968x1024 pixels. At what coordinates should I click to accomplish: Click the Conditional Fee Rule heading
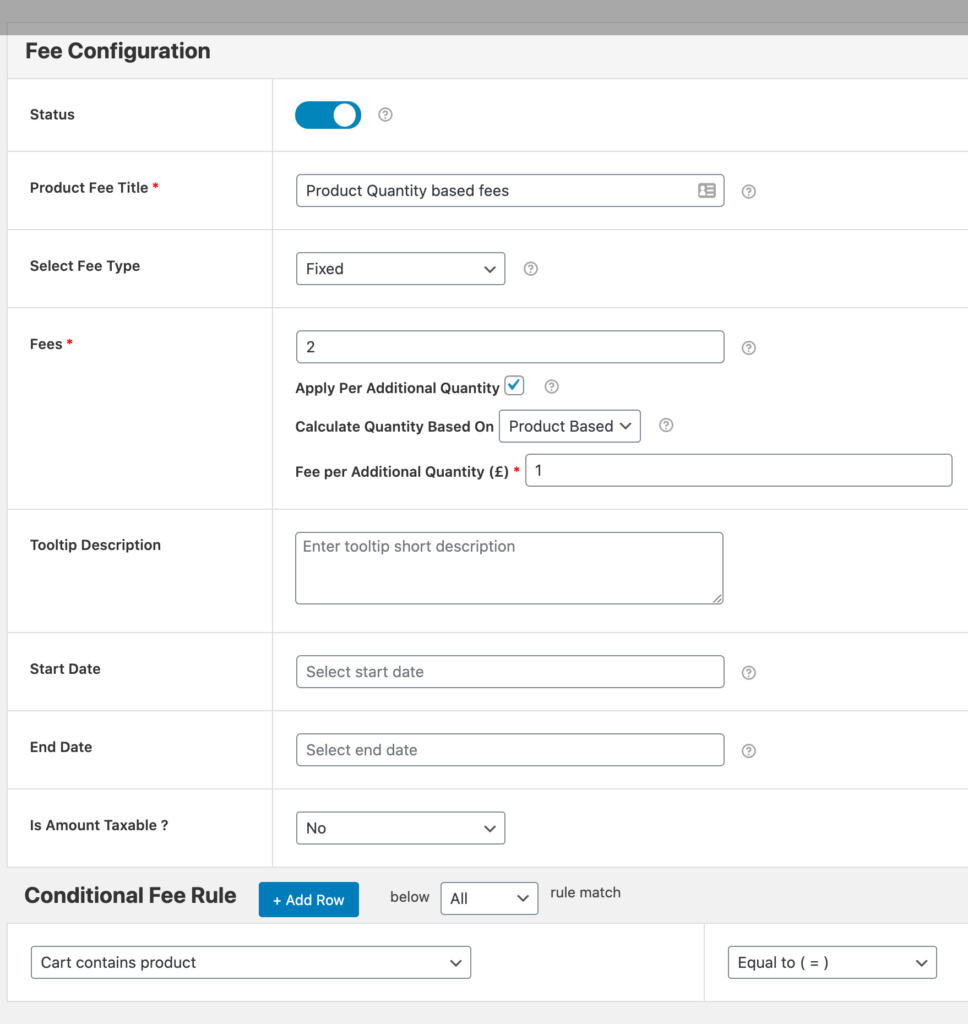(x=130, y=895)
